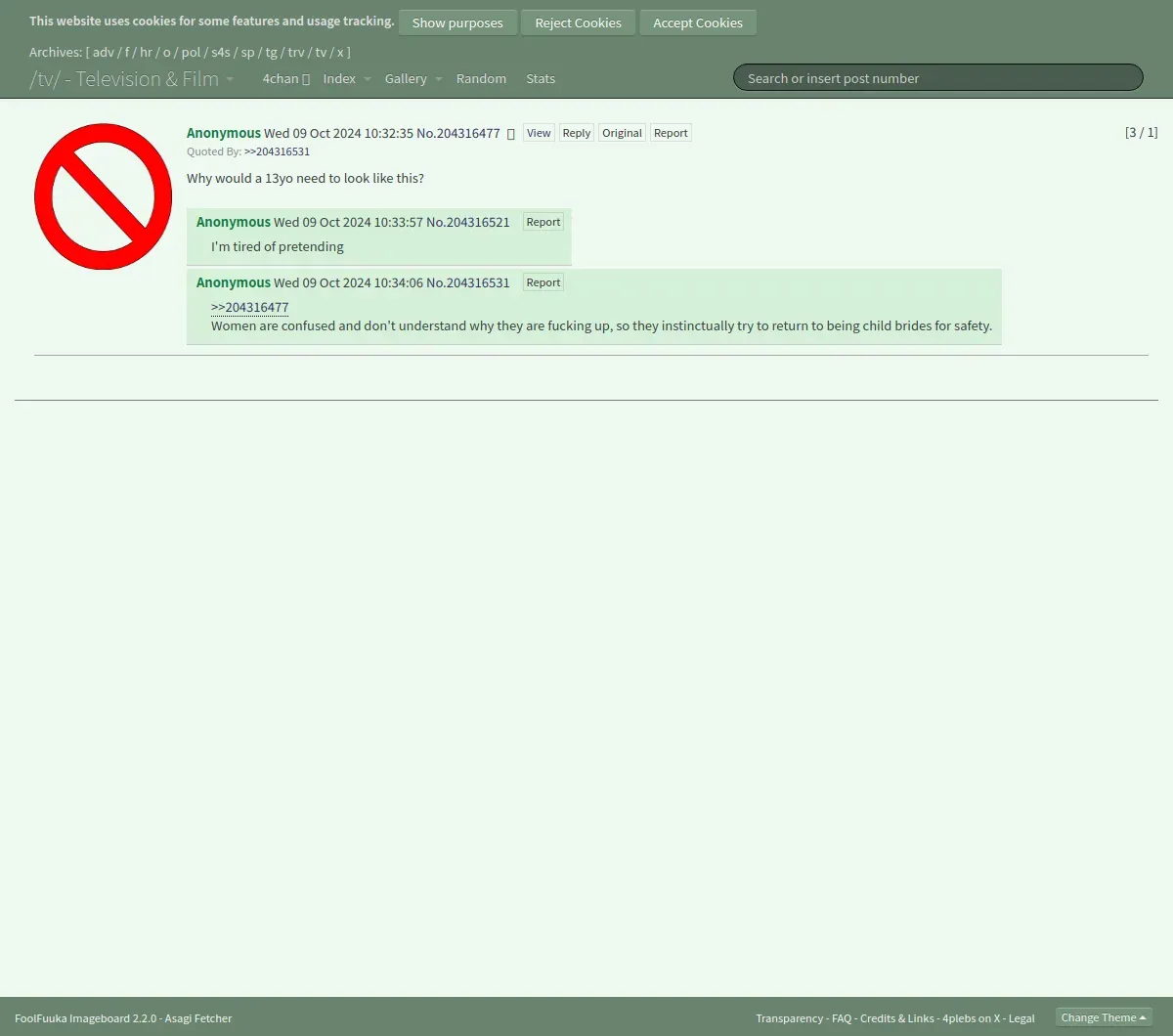Open the Stats page
The width and height of the screenshot is (1173, 1036).
point(541,78)
